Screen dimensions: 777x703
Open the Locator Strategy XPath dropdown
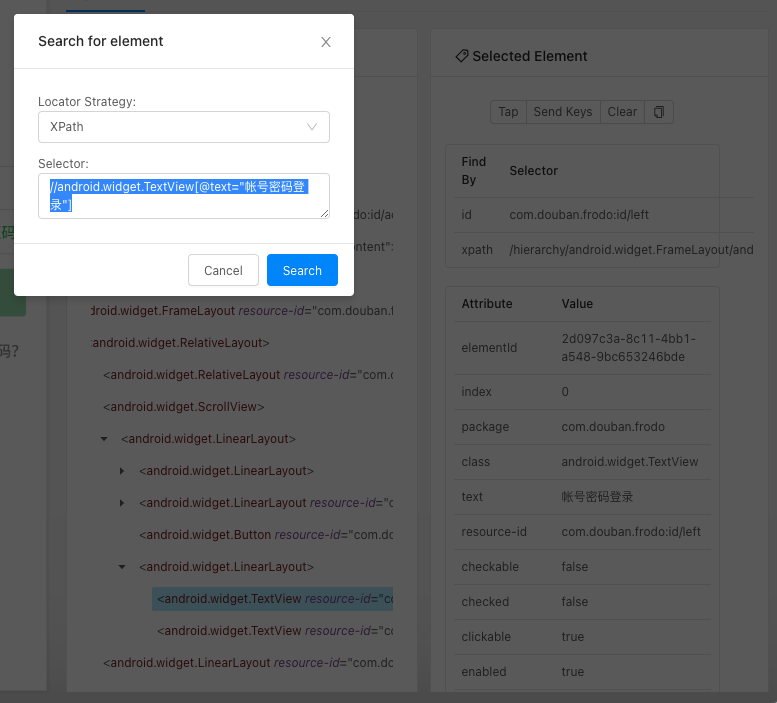pos(183,127)
